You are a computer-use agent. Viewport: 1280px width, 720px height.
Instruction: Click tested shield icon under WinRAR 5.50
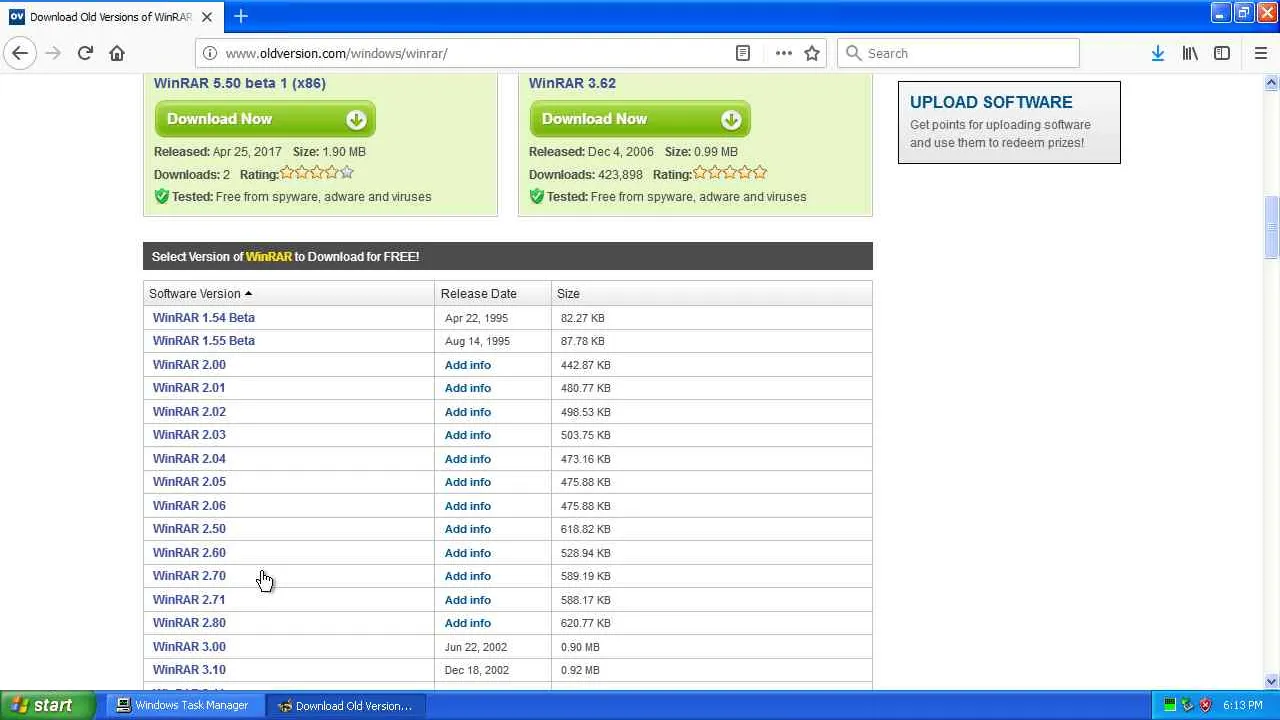click(x=161, y=196)
